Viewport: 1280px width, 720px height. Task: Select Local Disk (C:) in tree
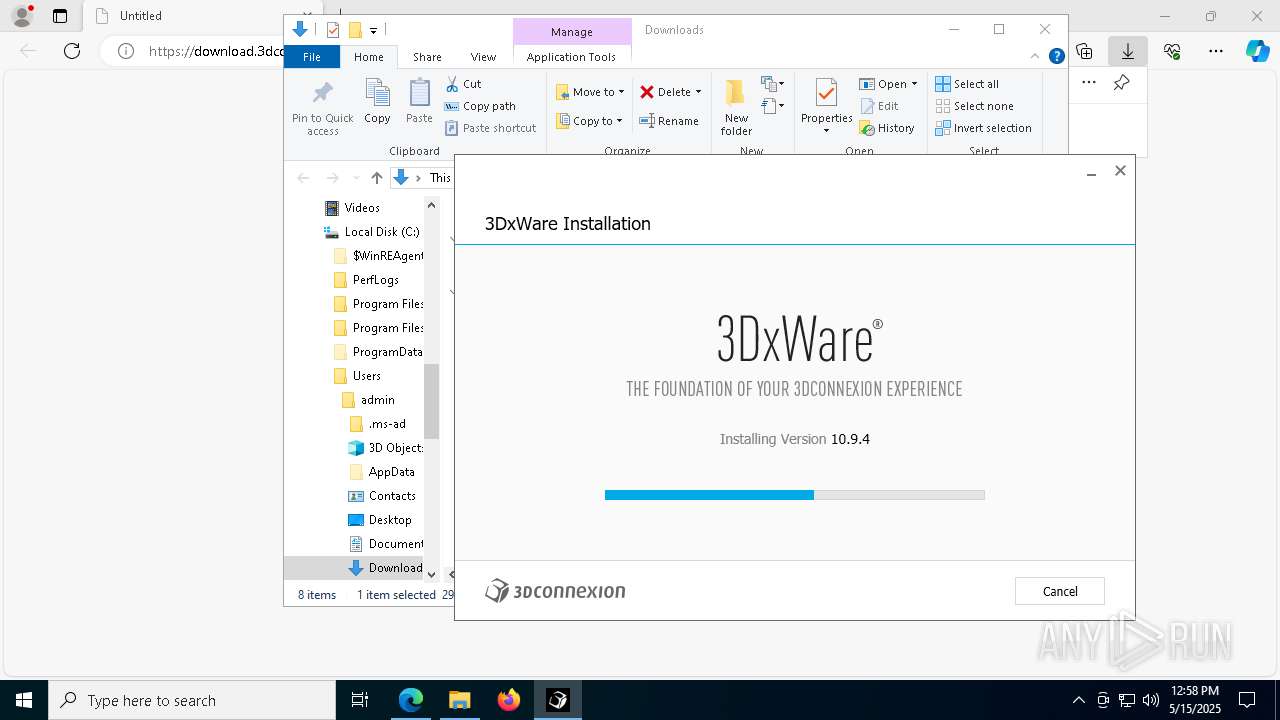[373, 232]
